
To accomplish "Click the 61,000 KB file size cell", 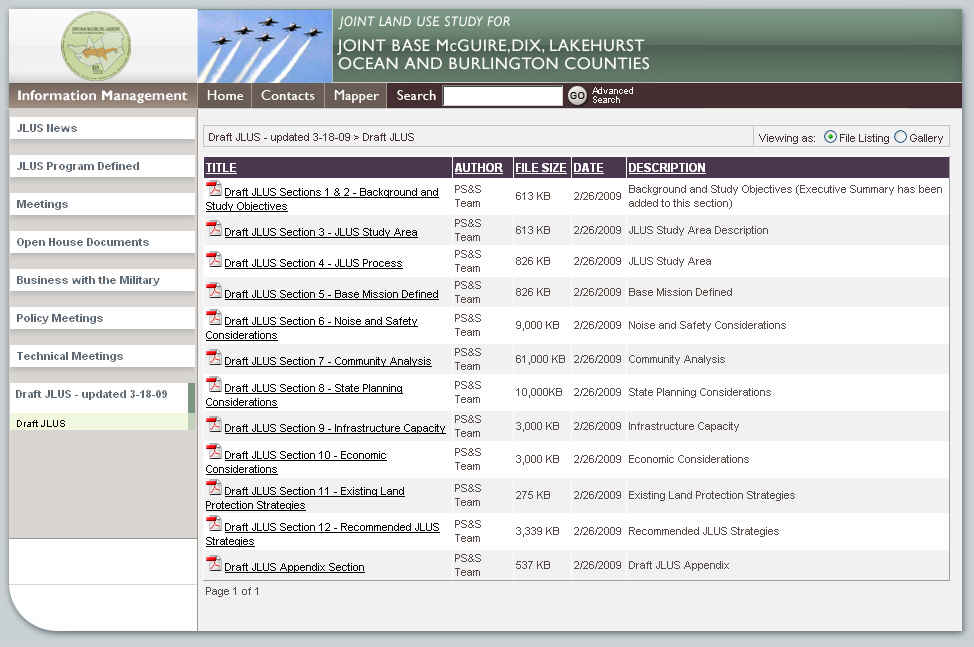I will pos(540,360).
